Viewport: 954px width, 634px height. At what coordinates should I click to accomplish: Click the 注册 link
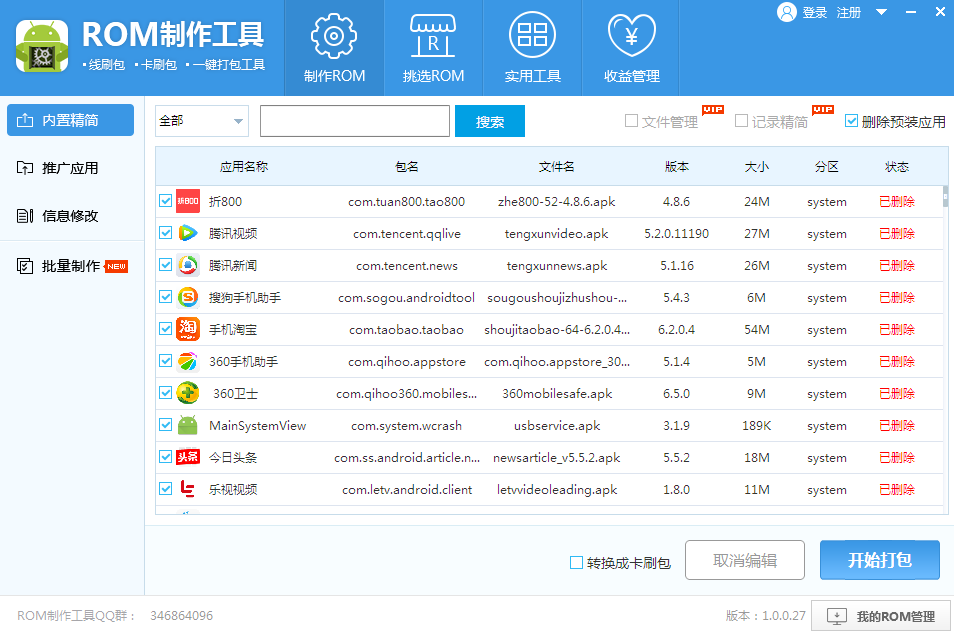coord(848,13)
